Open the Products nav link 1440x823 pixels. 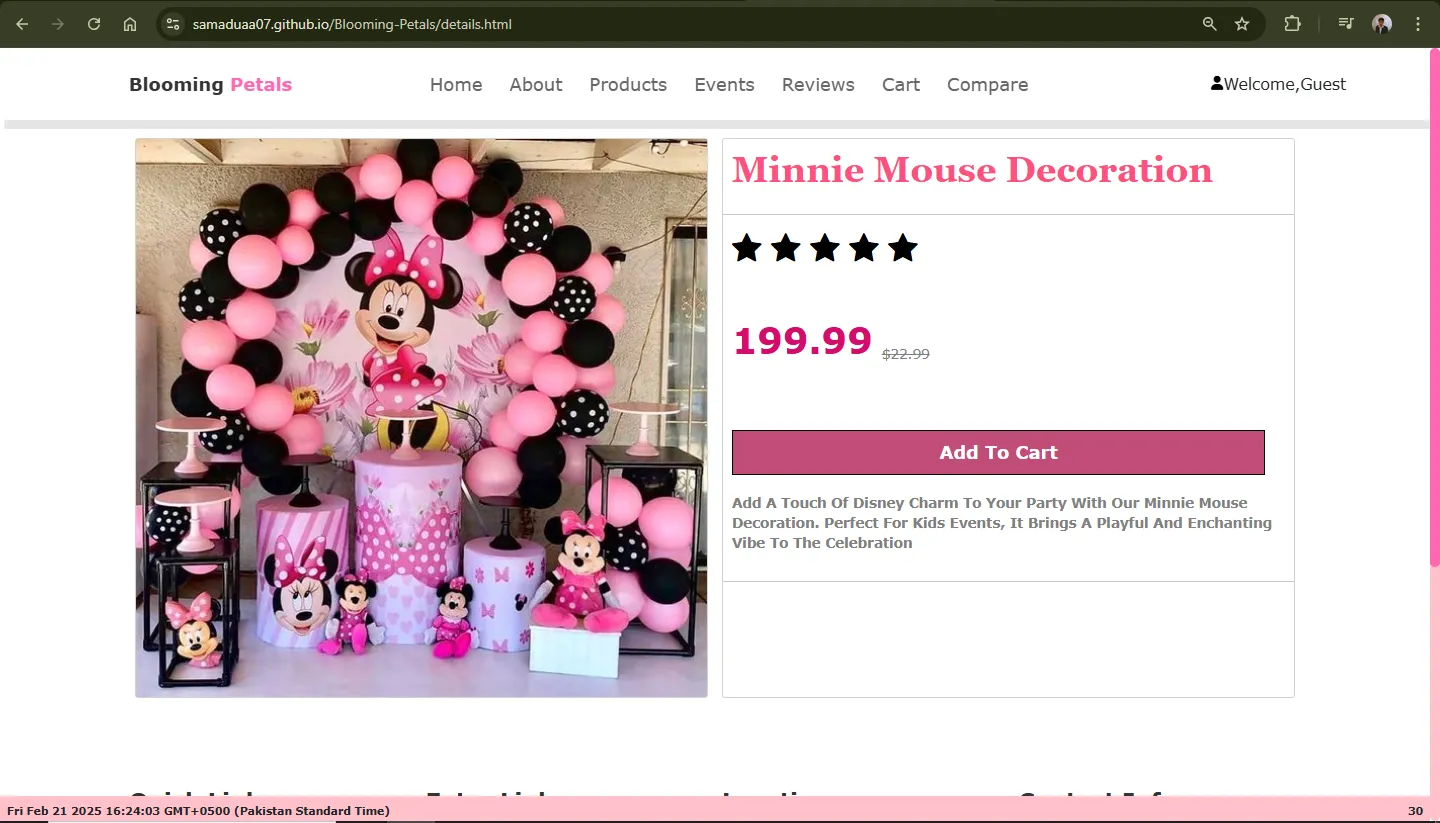coord(628,85)
